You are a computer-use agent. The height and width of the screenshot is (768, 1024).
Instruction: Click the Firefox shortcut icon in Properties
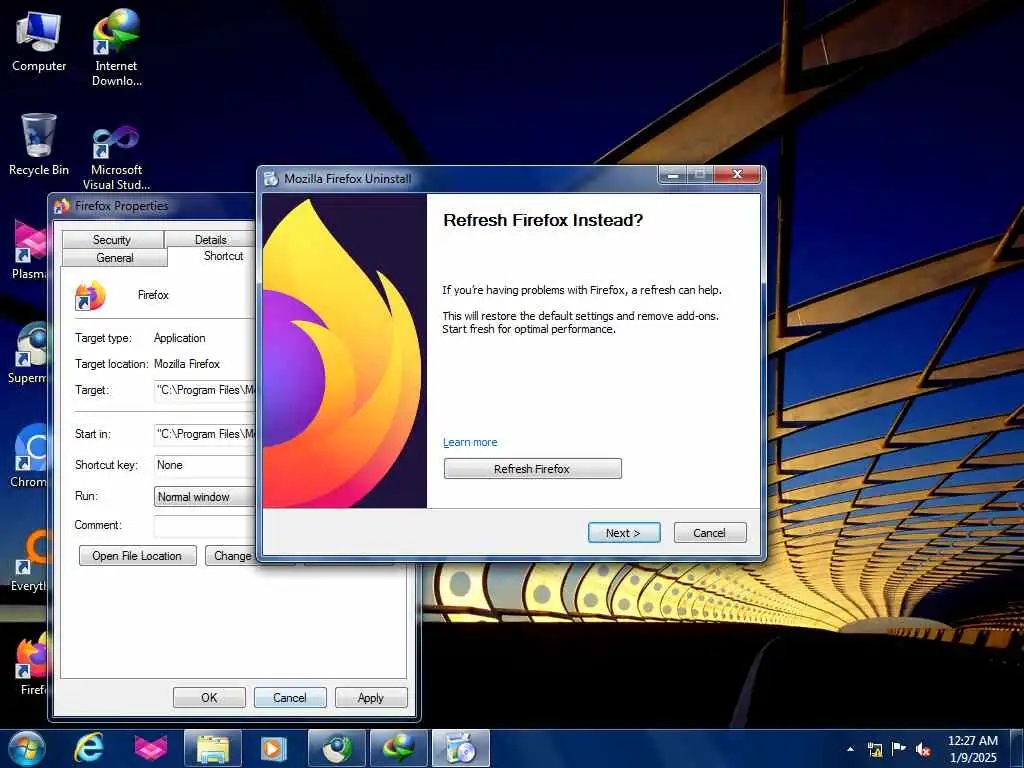pos(90,296)
